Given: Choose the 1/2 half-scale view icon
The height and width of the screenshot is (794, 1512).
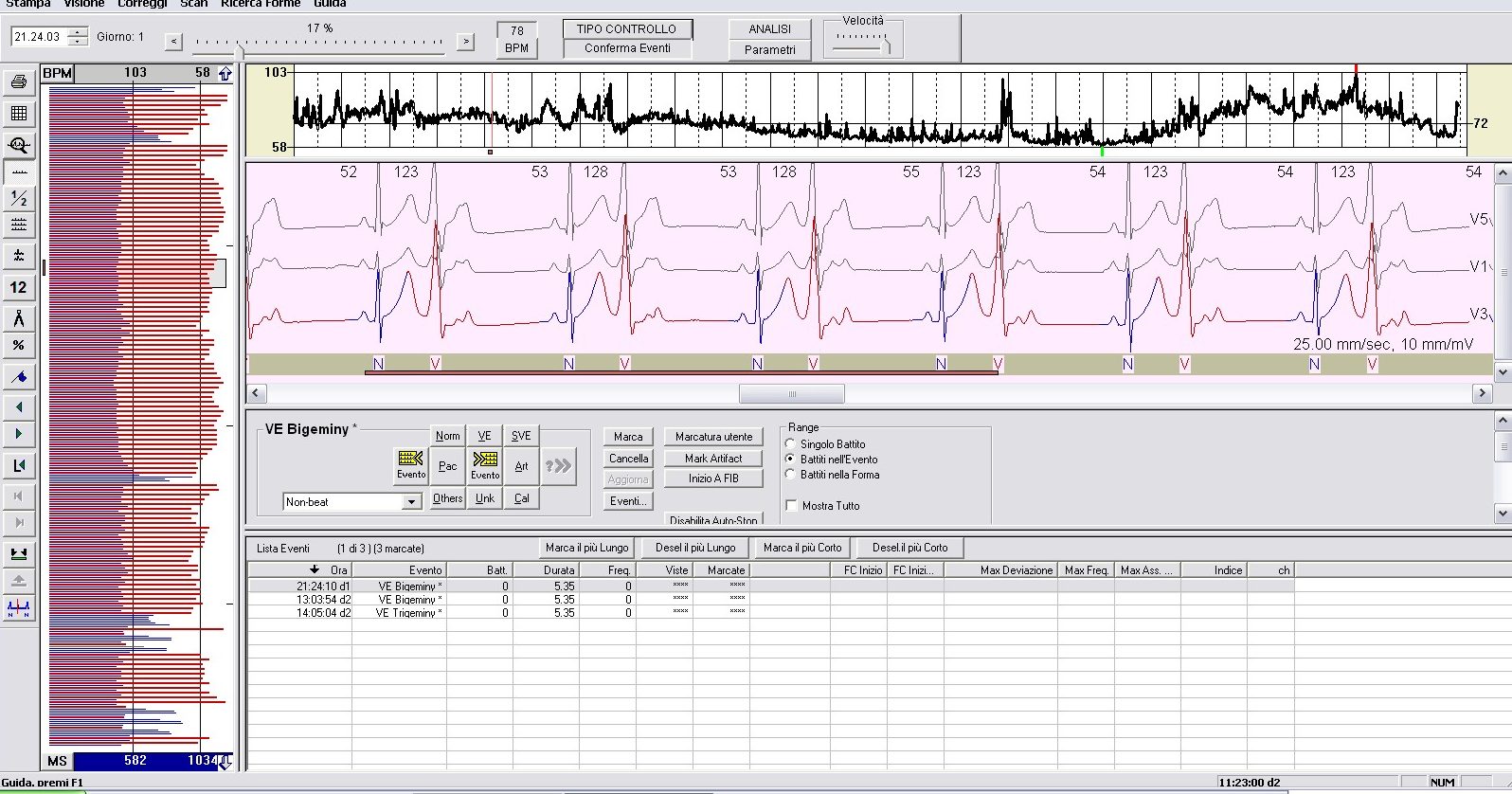Looking at the screenshot, I should coord(18,198).
